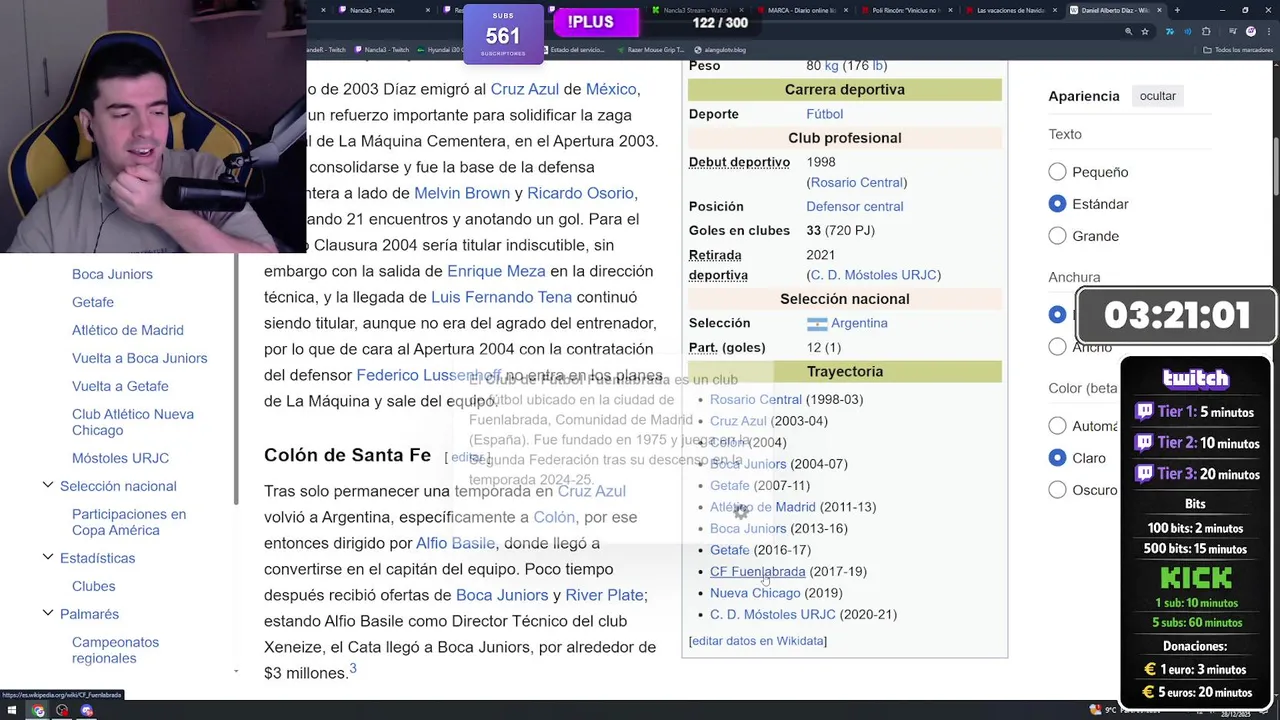Open the Enrique Meza article link
Image resolution: width=1280 pixels, height=720 pixels.
coord(496,271)
